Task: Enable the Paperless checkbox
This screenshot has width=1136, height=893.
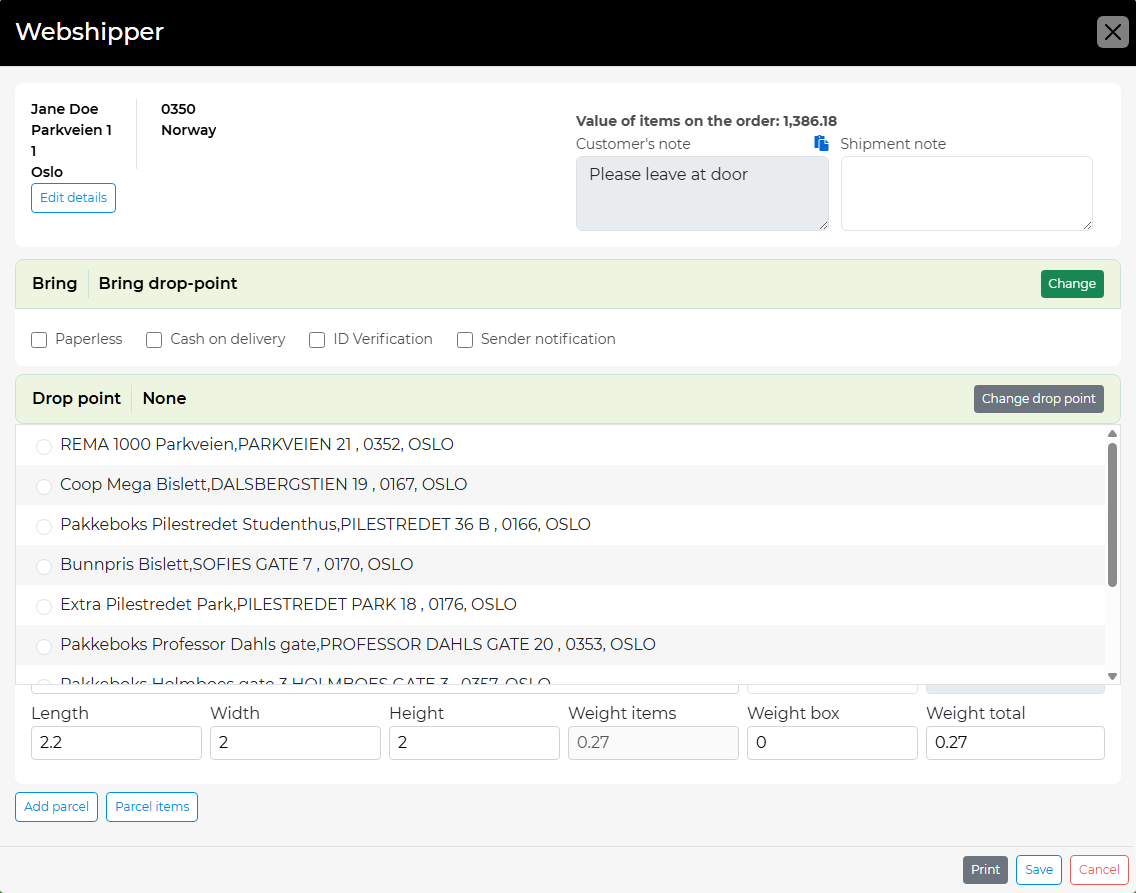Action: [x=40, y=340]
